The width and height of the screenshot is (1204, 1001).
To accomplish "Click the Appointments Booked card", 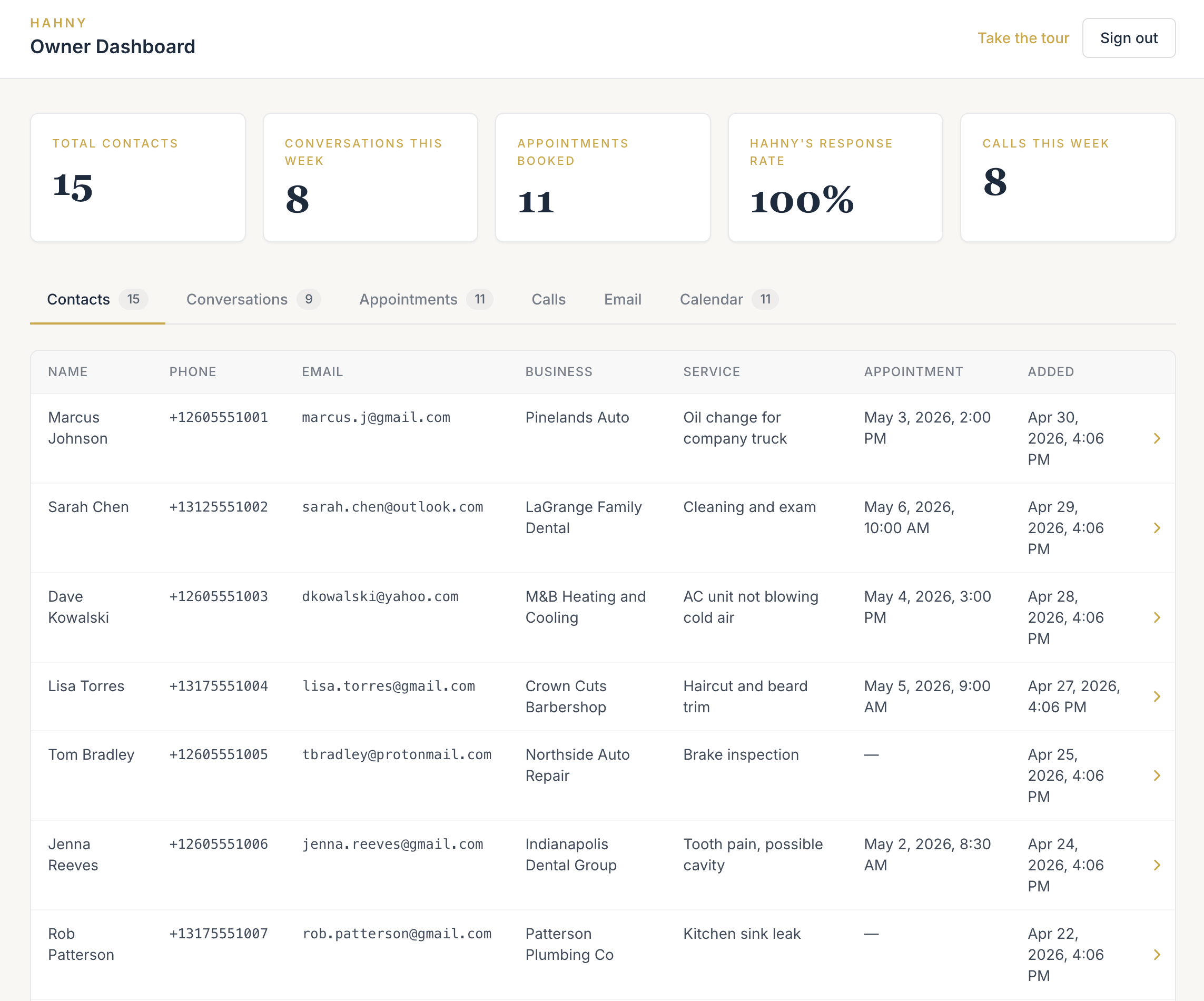I will pos(603,177).
